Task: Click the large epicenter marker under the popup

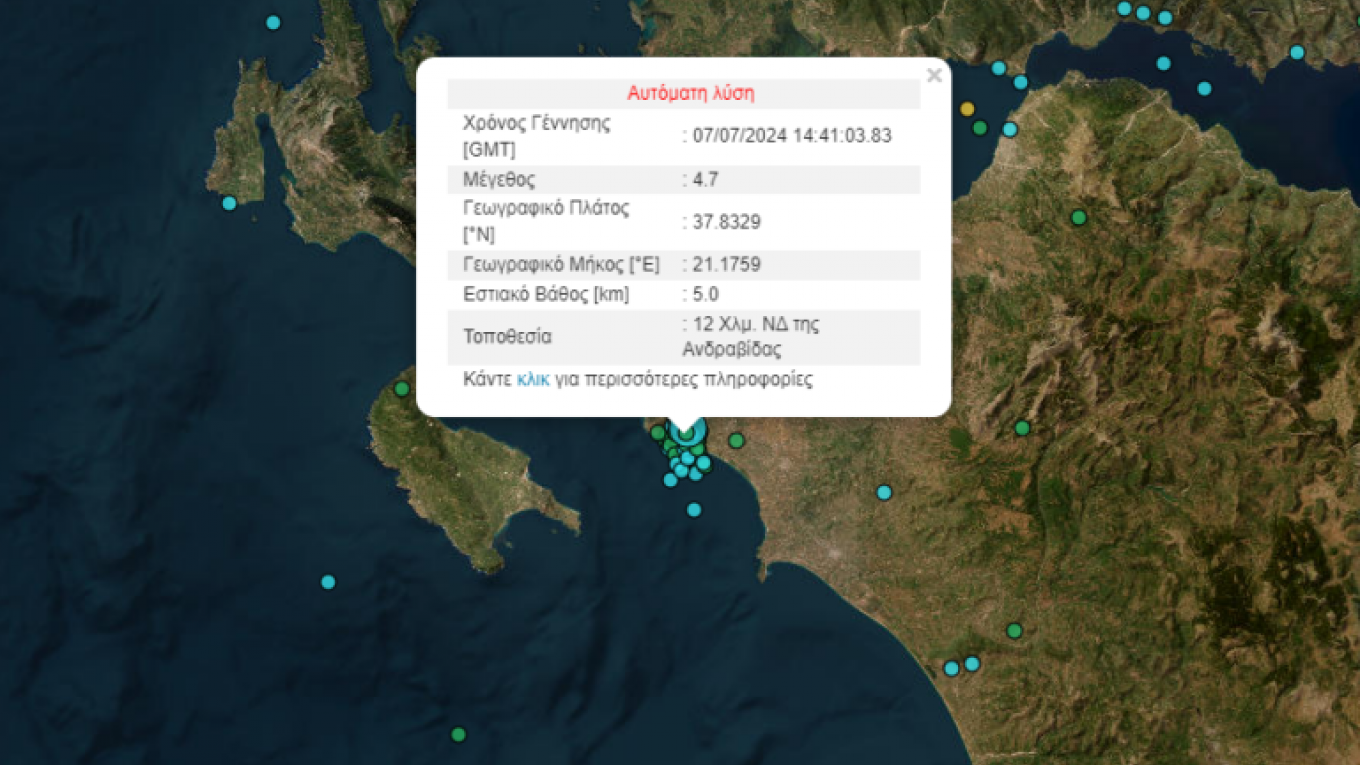Action: 686,431
